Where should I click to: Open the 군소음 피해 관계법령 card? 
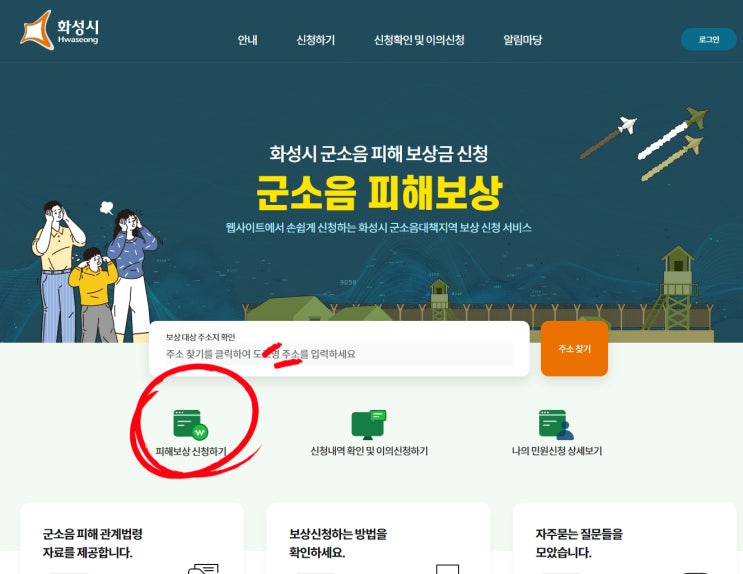132,538
